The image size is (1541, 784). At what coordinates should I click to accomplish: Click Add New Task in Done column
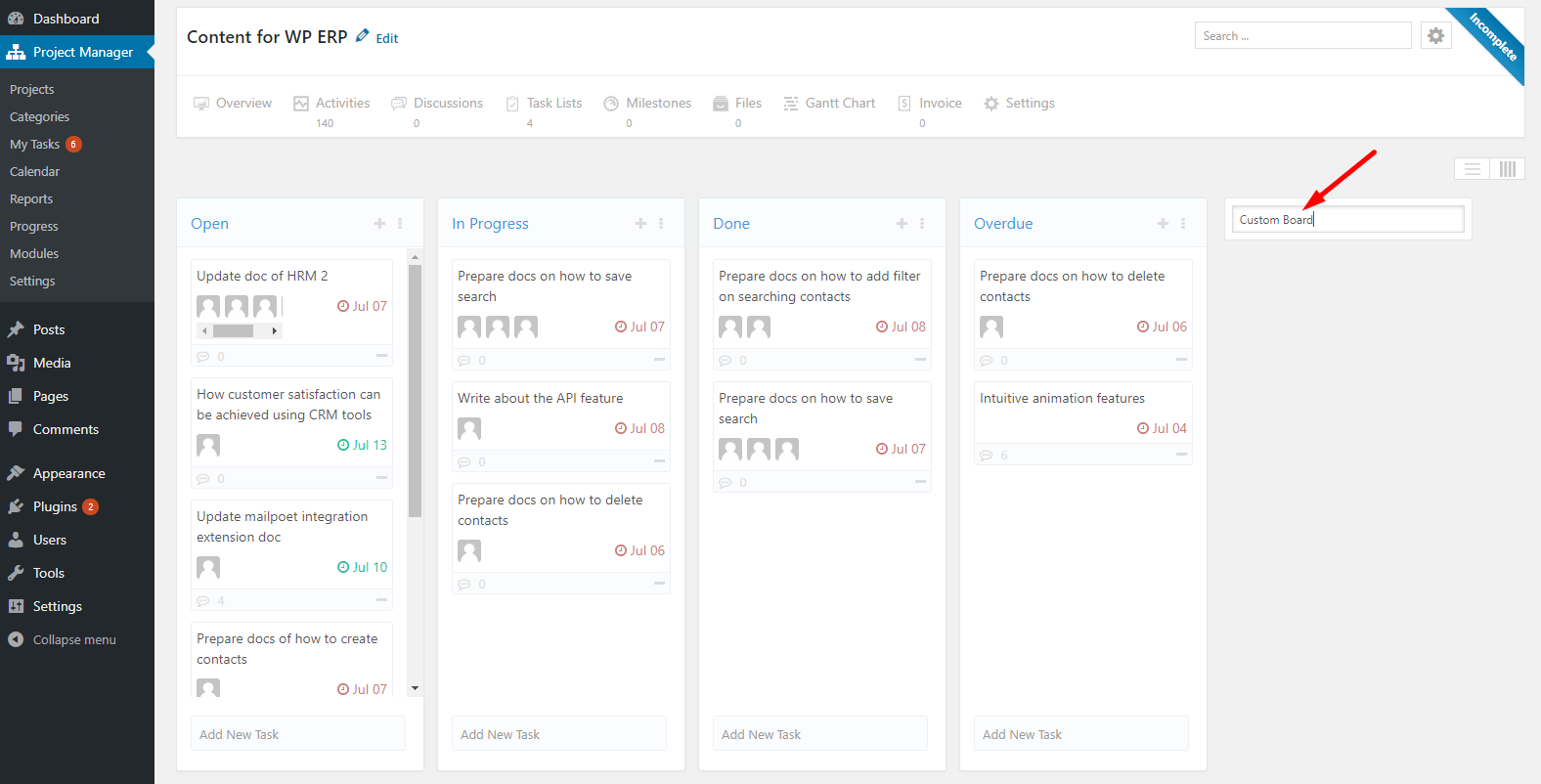click(x=820, y=733)
